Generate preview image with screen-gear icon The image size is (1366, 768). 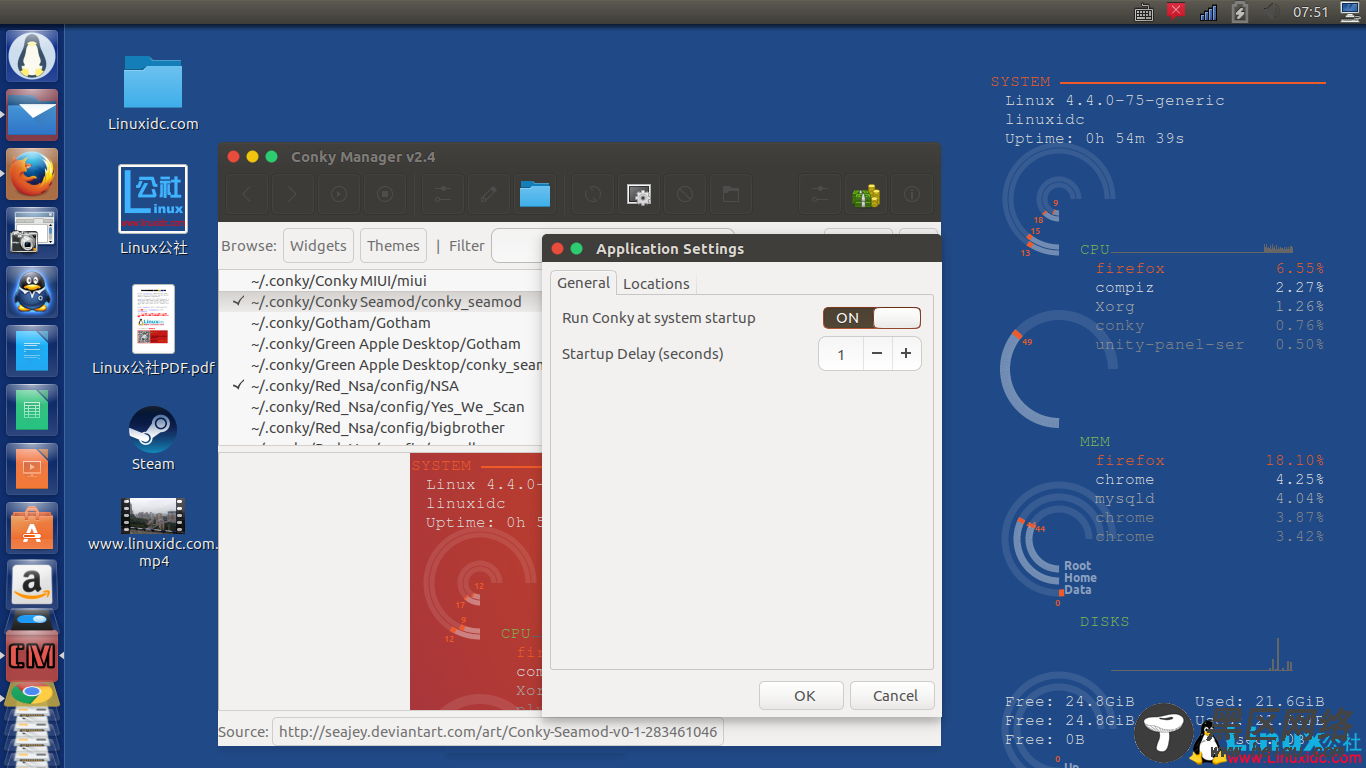(x=639, y=194)
